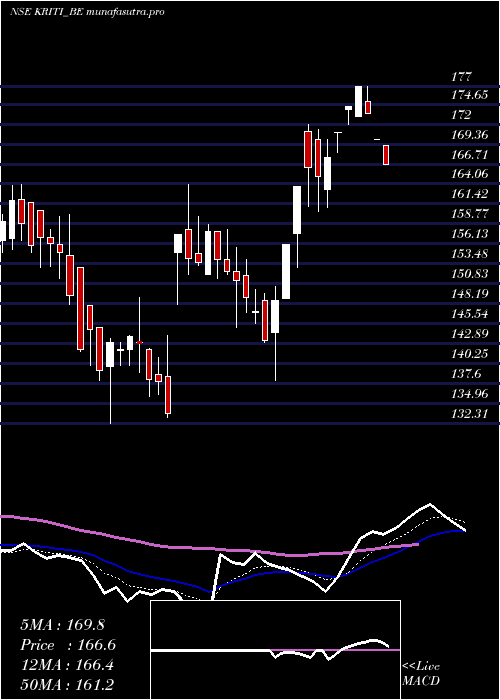
Task: Click the 164.06 price axis label
Action: (469, 174)
